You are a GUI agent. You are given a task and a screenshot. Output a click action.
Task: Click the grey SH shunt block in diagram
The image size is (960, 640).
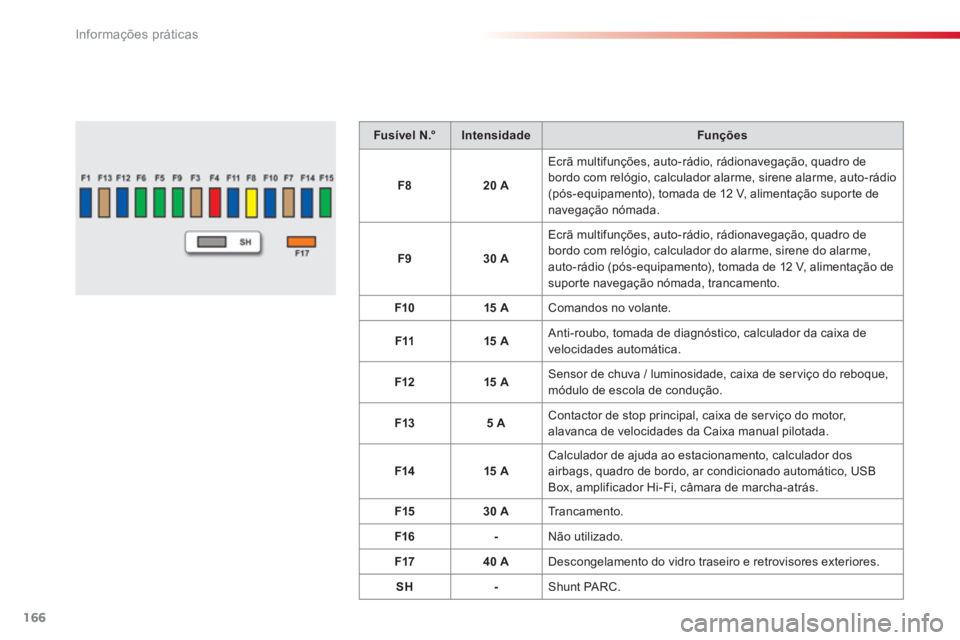pos(212,242)
